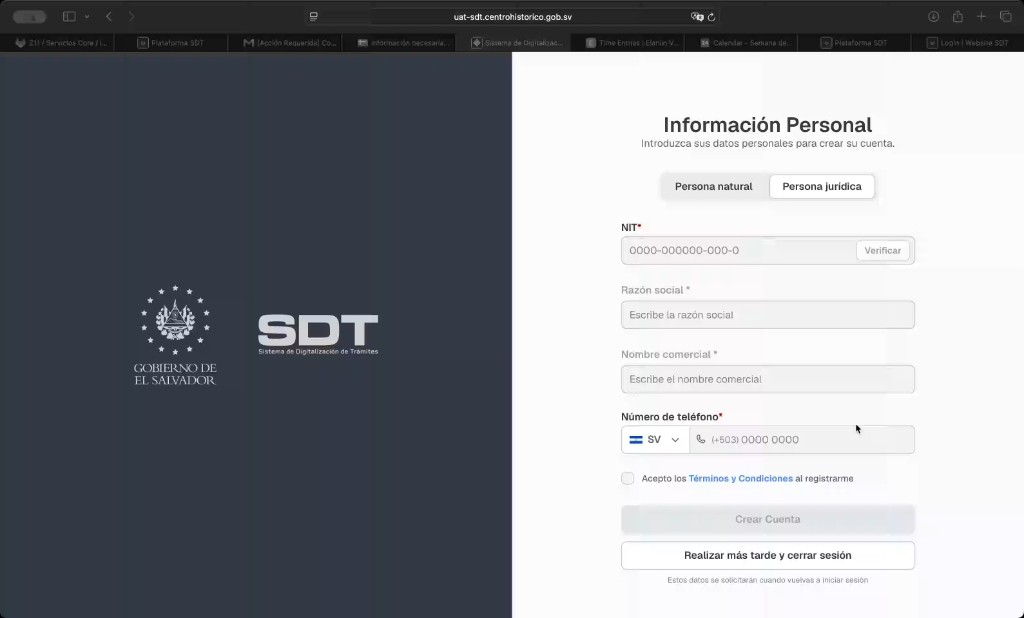This screenshot has width=1024, height=618.
Task: Reload the page with the refresh icon
Action: pyautogui.click(x=712, y=17)
